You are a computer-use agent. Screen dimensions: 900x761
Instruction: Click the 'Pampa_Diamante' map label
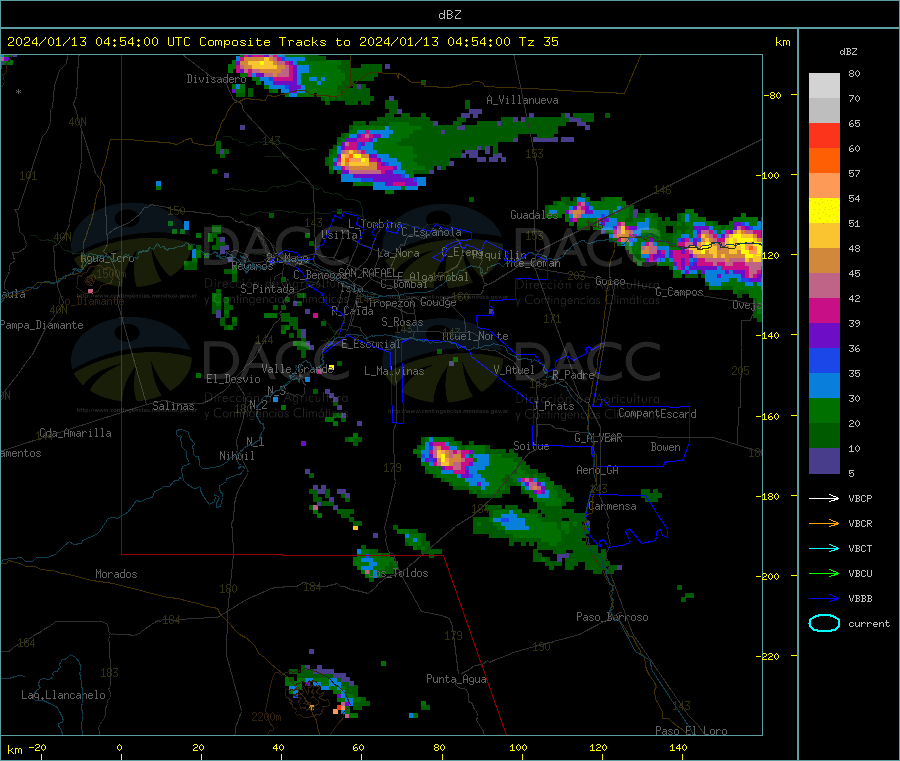pyautogui.click(x=41, y=325)
